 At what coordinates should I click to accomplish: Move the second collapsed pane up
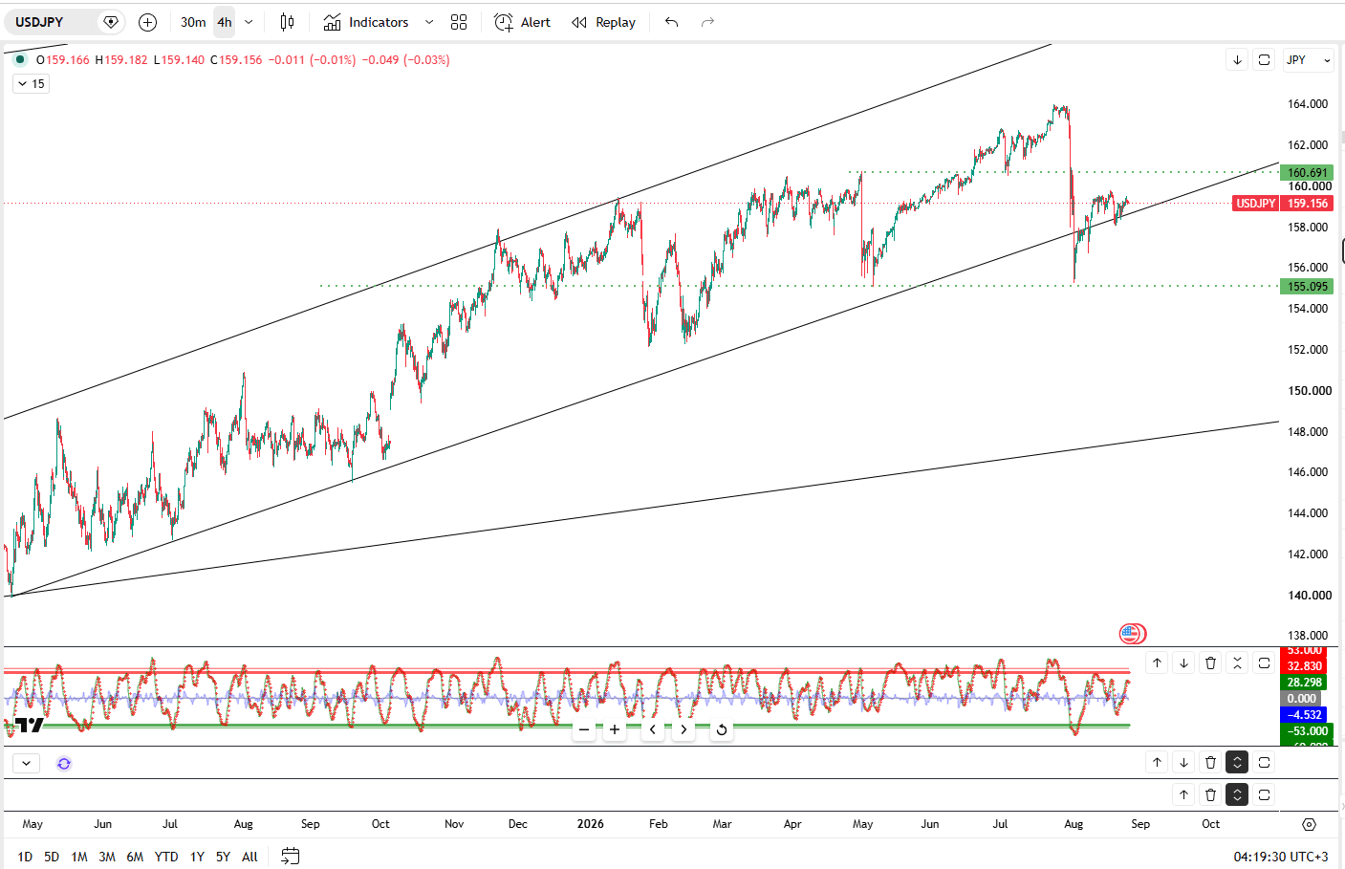[1157, 763]
